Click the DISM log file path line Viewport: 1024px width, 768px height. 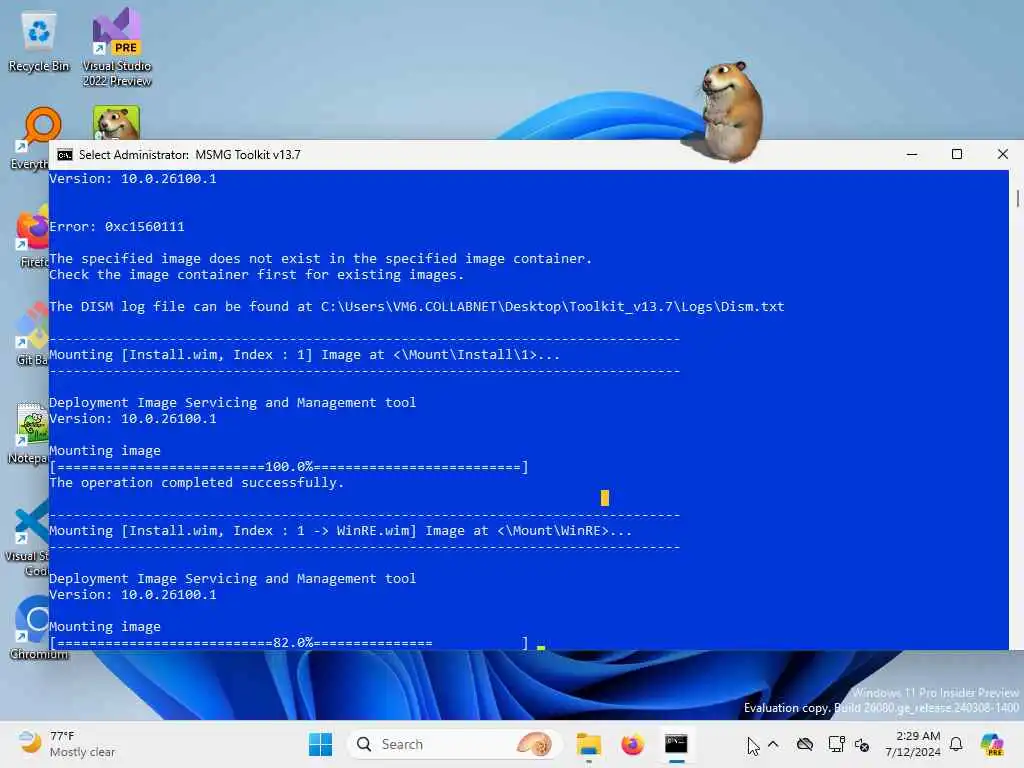pyautogui.click(x=417, y=306)
